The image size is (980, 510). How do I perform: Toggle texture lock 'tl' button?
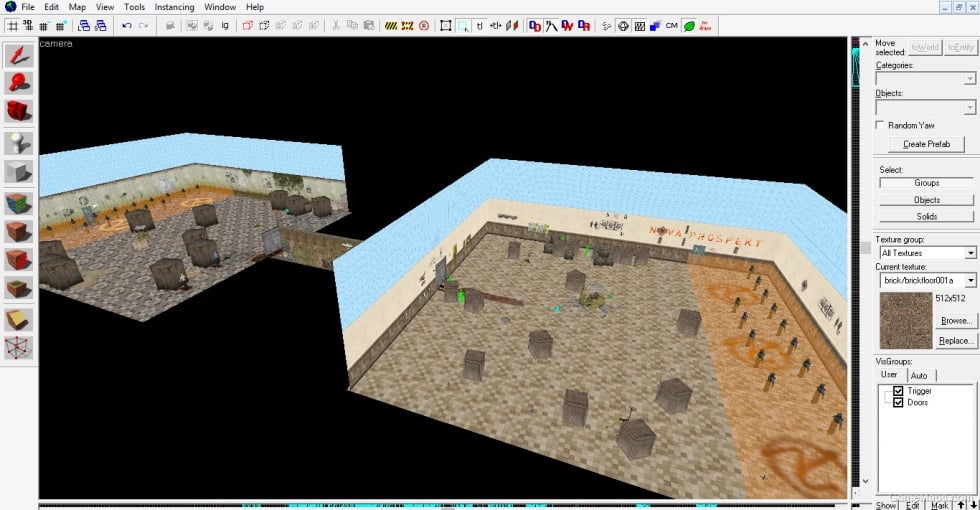pyautogui.click(x=479, y=26)
